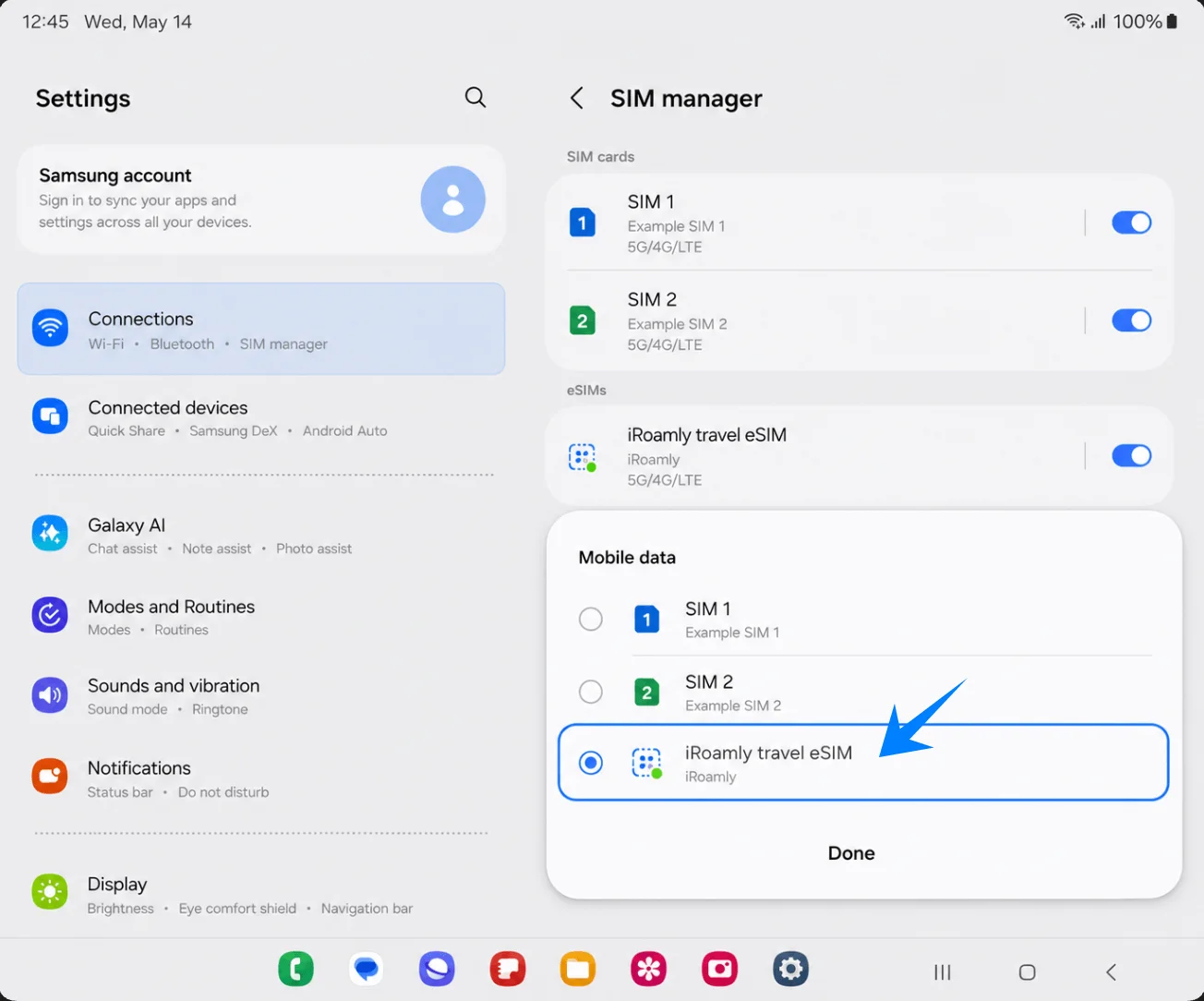This screenshot has width=1204, height=1001.
Task: Launch the Camera app from the dock
Action: point(720,970)
